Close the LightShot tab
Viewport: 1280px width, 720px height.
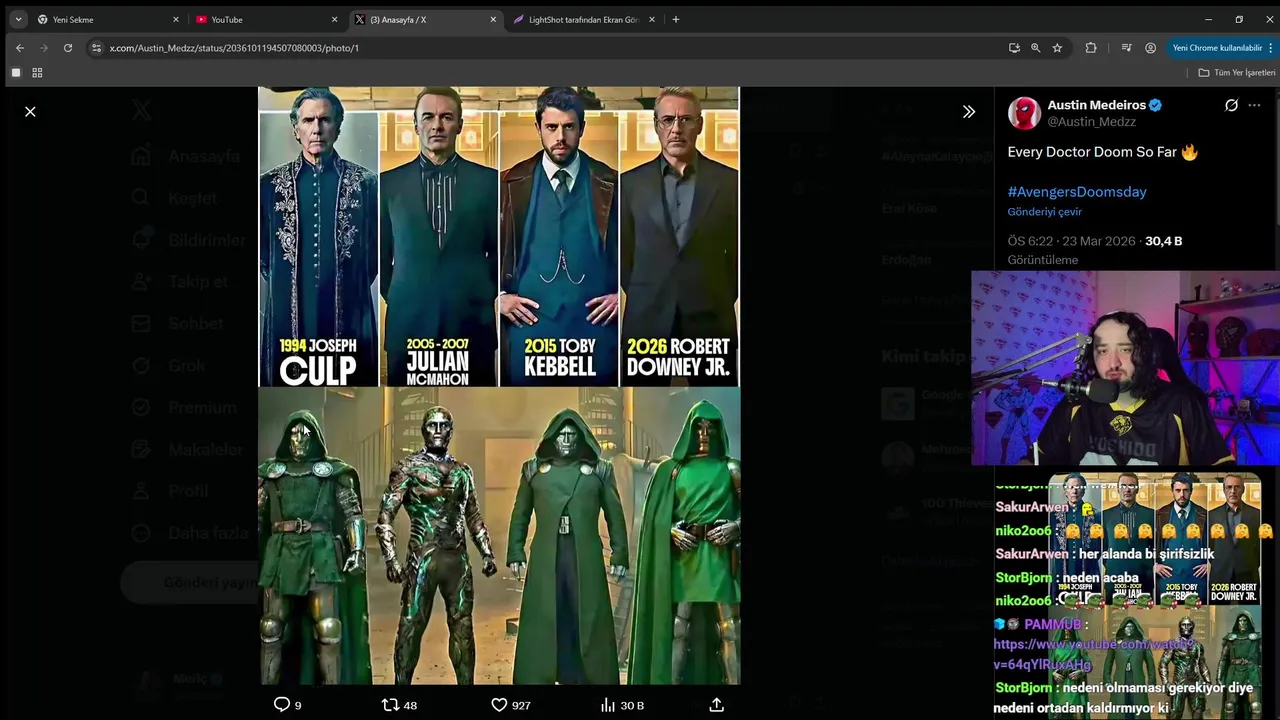[x=652, y=19]
